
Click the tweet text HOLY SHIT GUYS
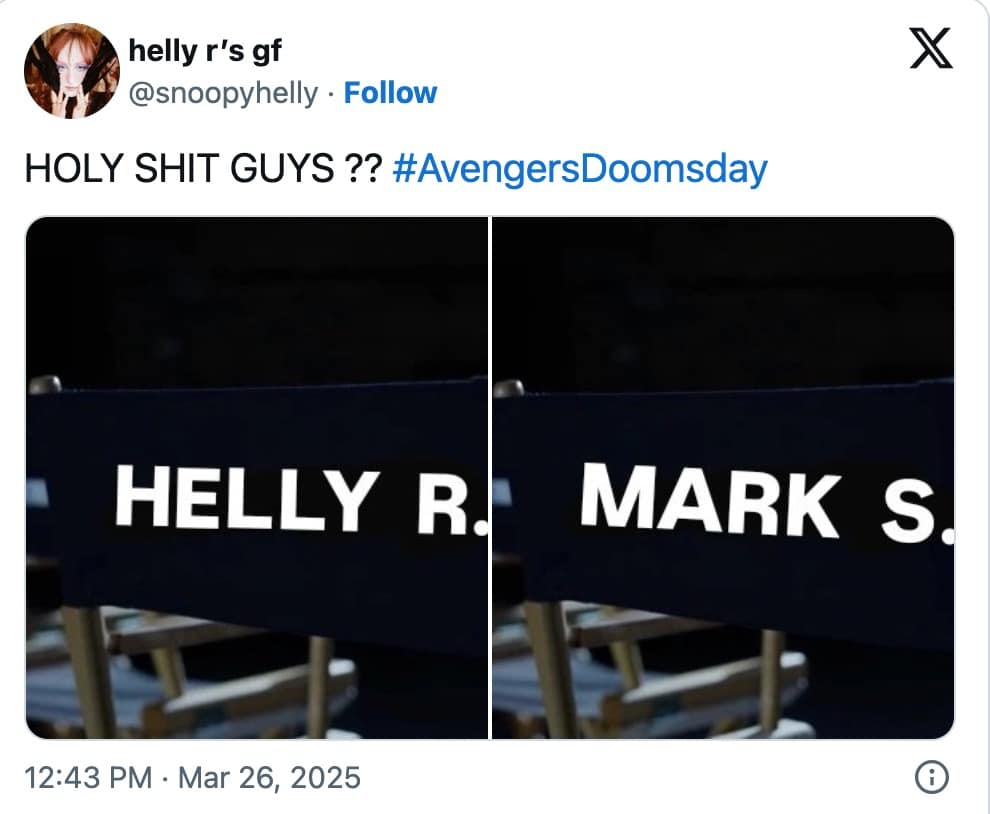(200, 169)
